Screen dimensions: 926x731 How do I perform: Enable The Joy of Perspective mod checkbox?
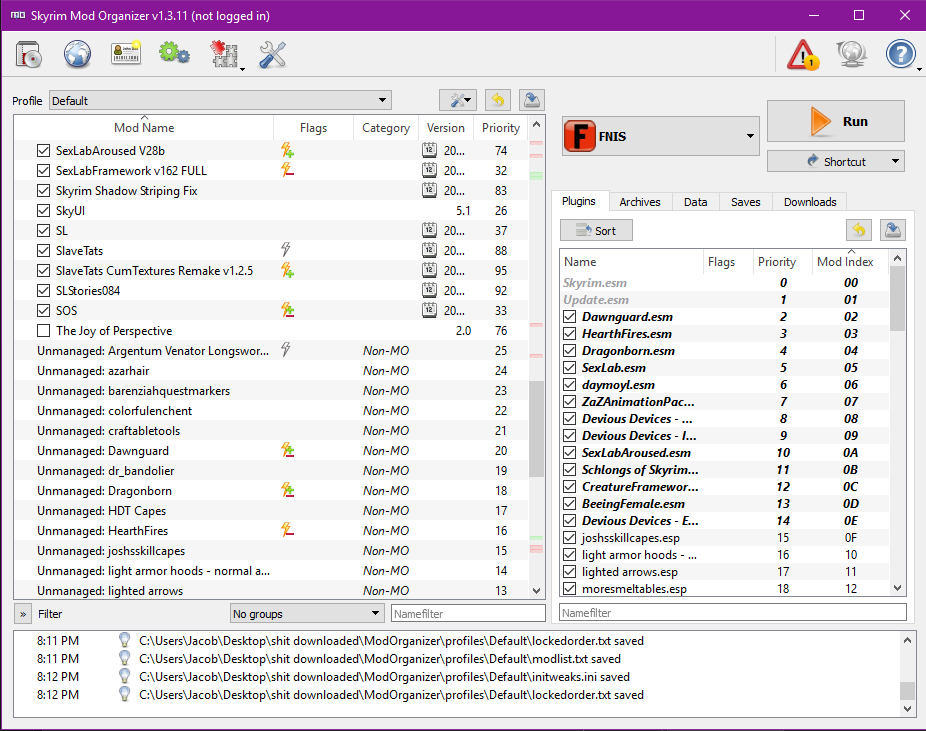tap(43, 331)
